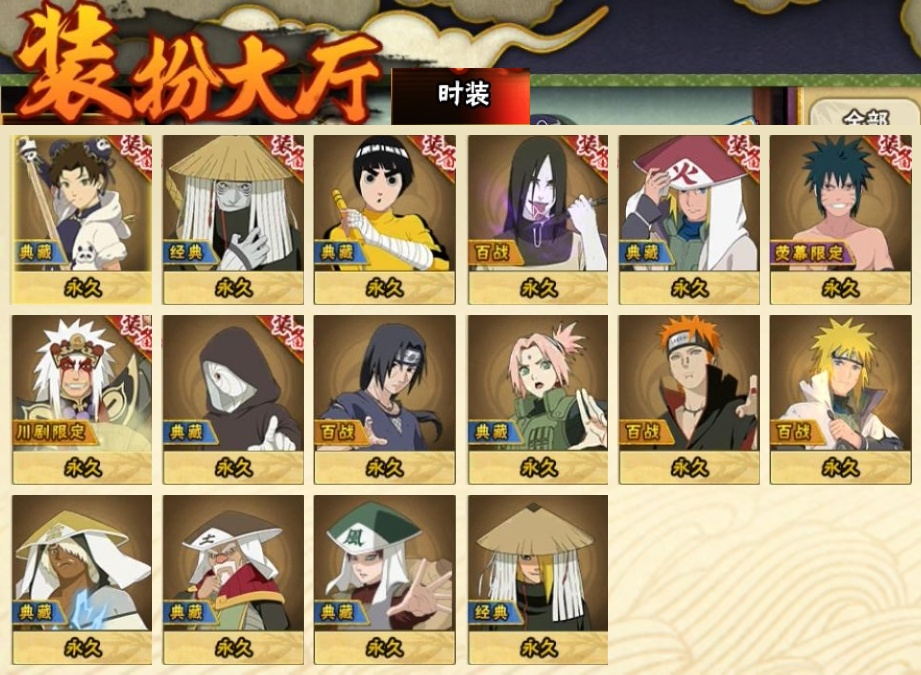This screenshot has width=921, height=675.
Task: Pick the Hokage hat 火 outfit card
Action: (689, 219)
